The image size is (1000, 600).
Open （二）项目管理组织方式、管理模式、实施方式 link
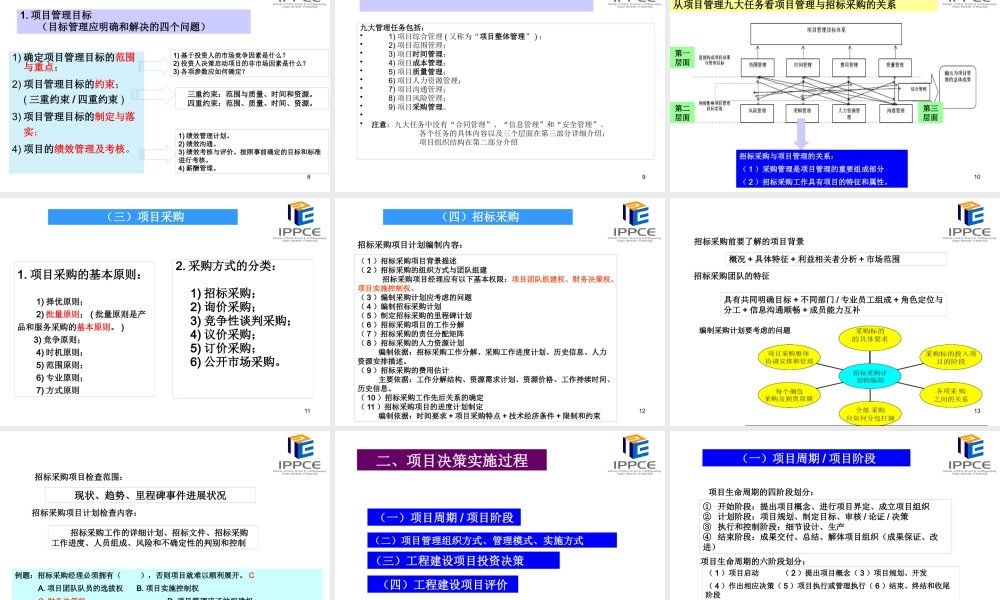492,540
